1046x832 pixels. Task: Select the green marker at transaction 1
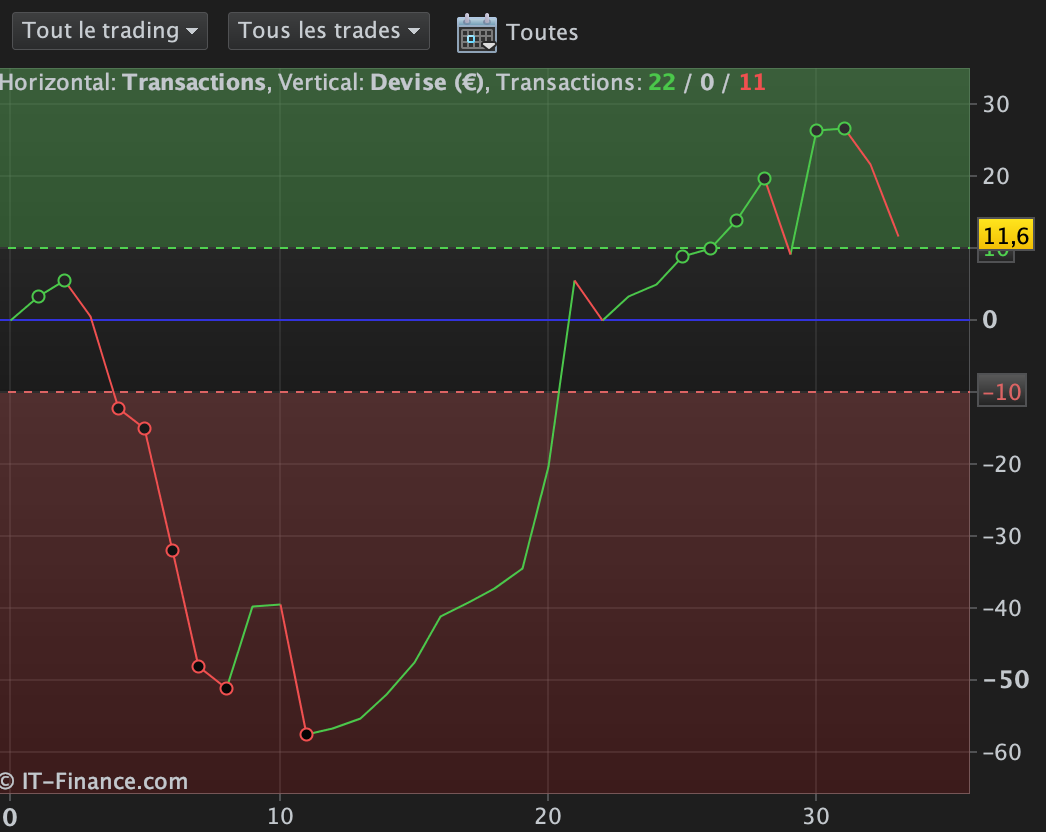point(38,296)
